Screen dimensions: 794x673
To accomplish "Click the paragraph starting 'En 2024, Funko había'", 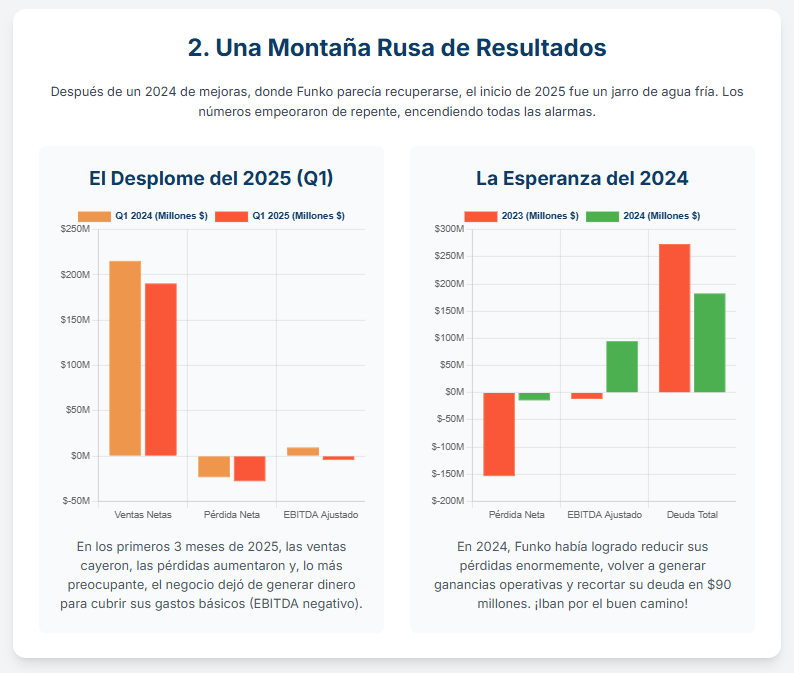I will tap(582, 575).
